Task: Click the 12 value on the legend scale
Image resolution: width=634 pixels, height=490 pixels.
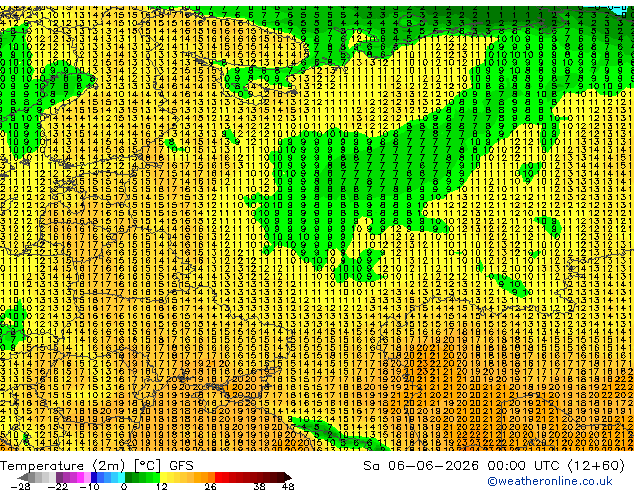Action: (x=162, y=486)
